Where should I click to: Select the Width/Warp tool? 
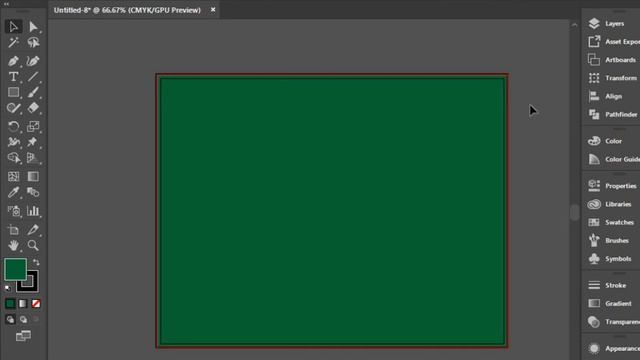[13, 142]
